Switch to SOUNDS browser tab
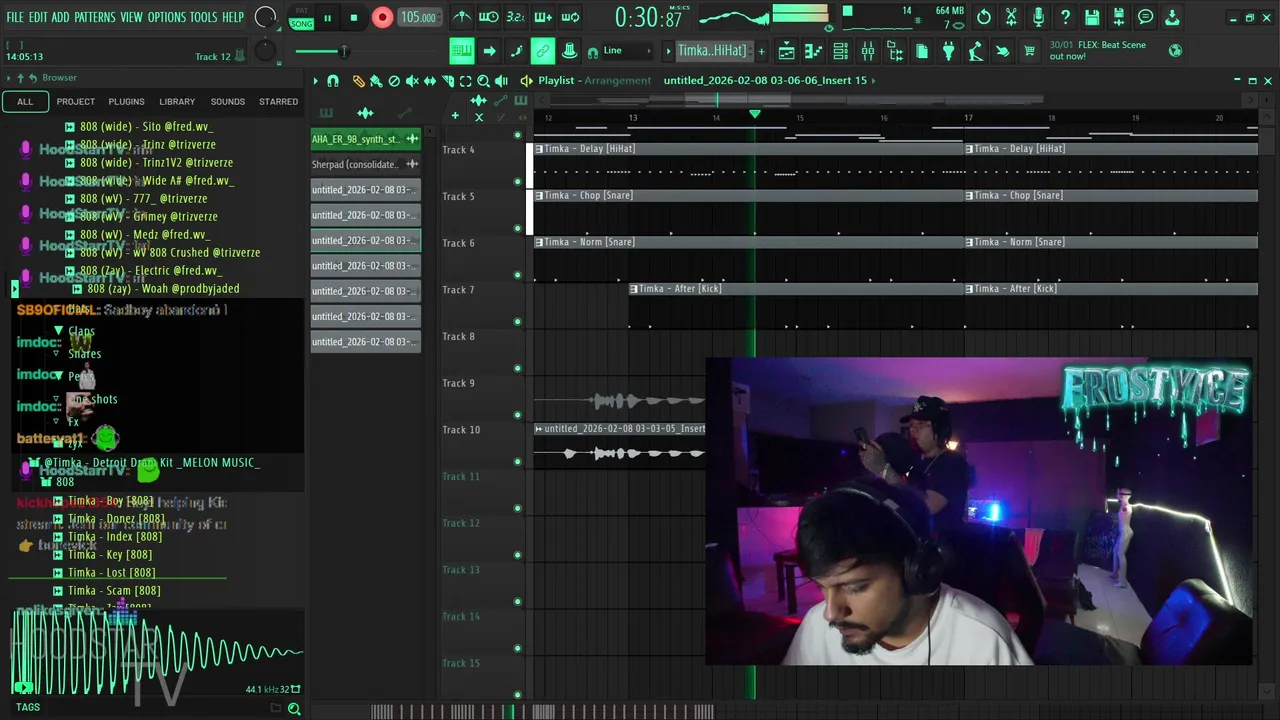This screenshot has width=1280, height=720. pos(227,102)
